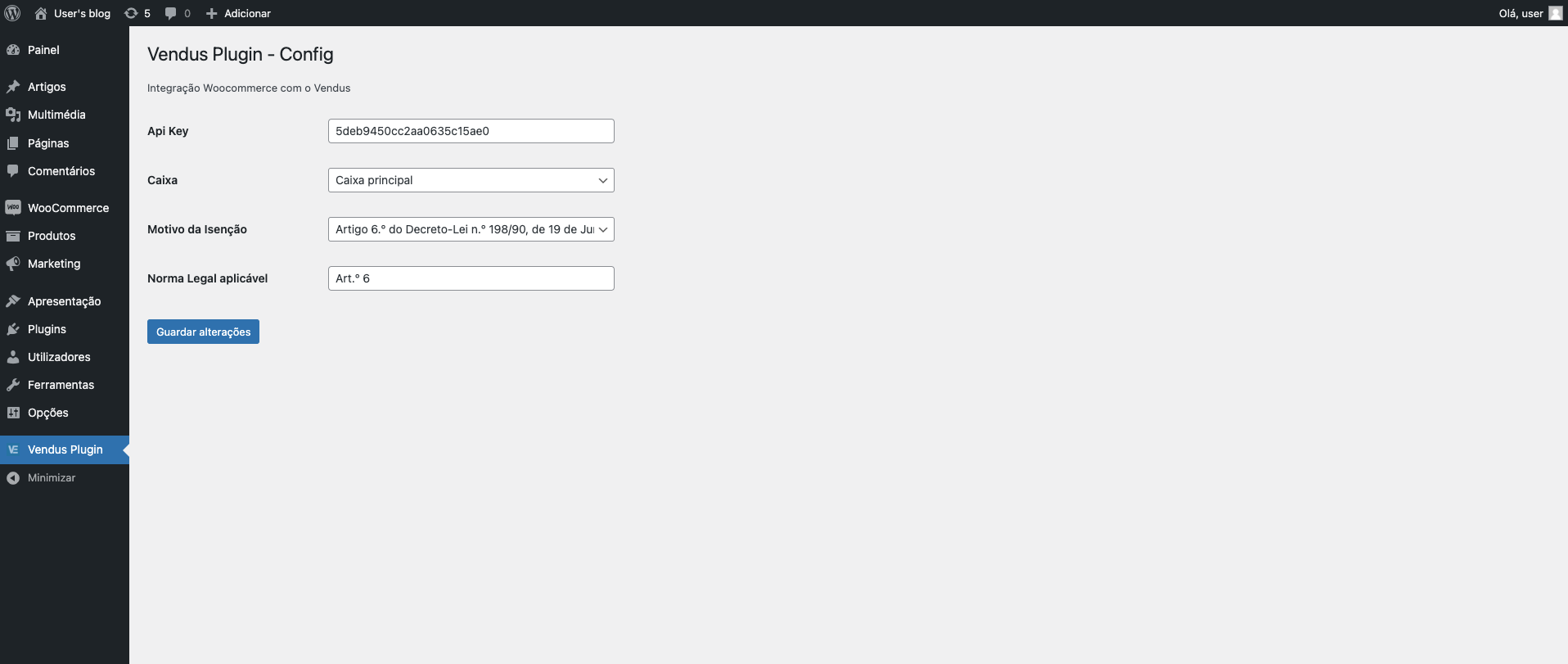Click the Caixa label
This screenshot has height=664, width=1568.
[x=162, y=180]
